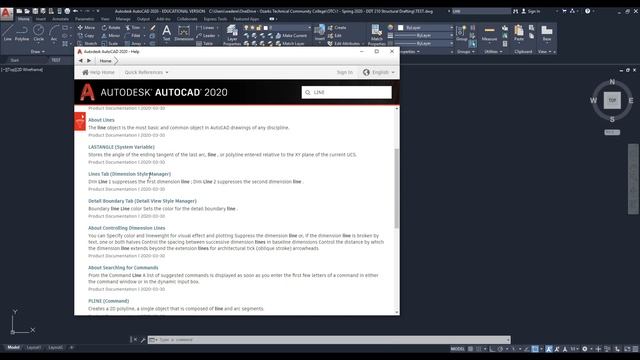Select the Polyline tool
The height and width of the screenshot is (360, 640).
pos(22,33)
